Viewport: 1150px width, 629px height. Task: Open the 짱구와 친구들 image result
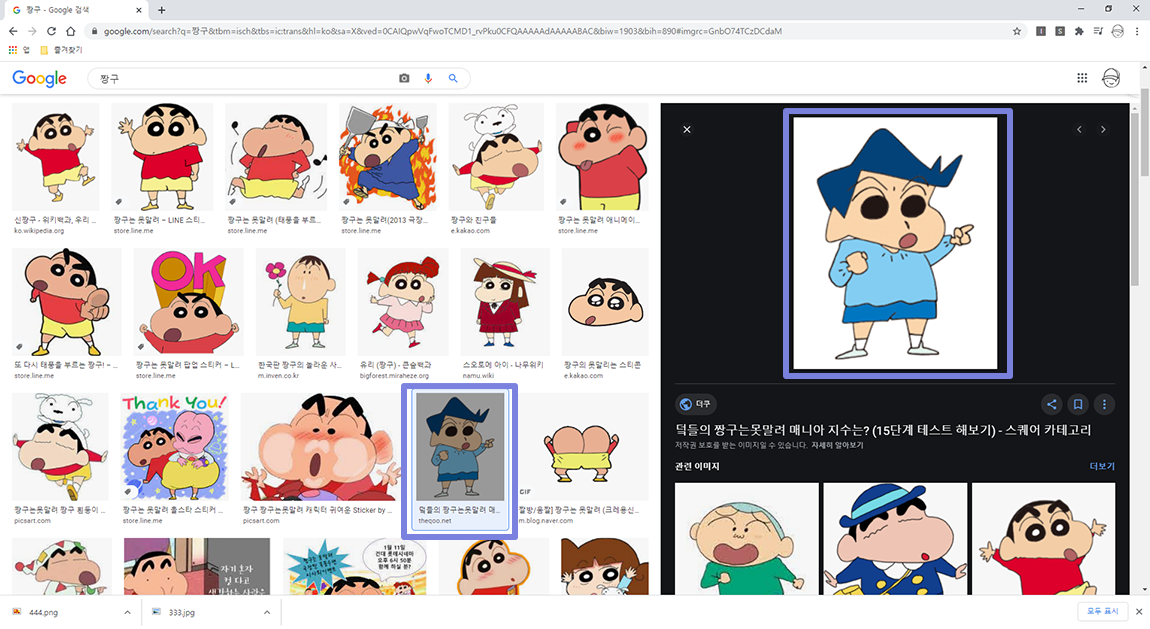pyautogui.click(x=497, y=157)
